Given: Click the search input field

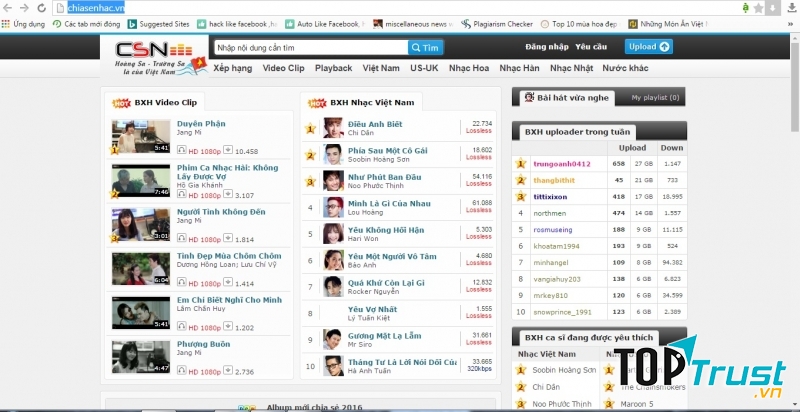Looking at the screenshot, I should 311,47.
